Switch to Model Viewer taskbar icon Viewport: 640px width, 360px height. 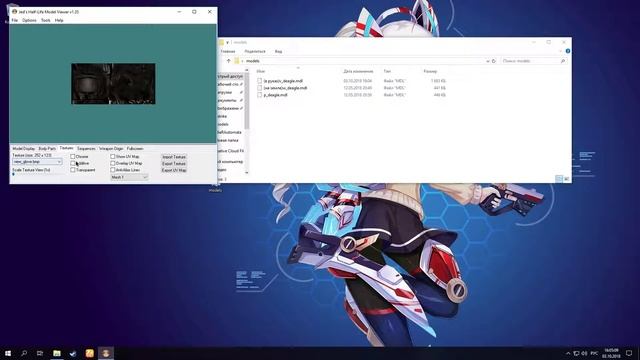tap(106, 353)
